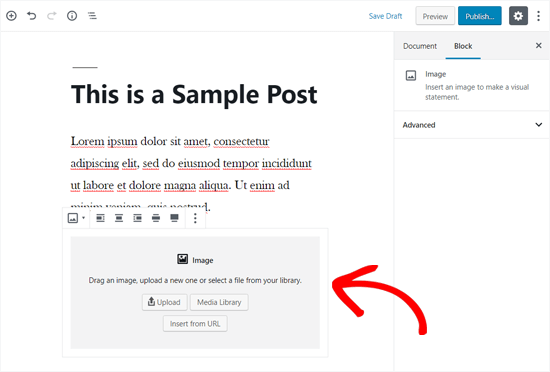Close the settings sidebar
Viewport: 550px width, 372px height.
(x=538, y=46)
